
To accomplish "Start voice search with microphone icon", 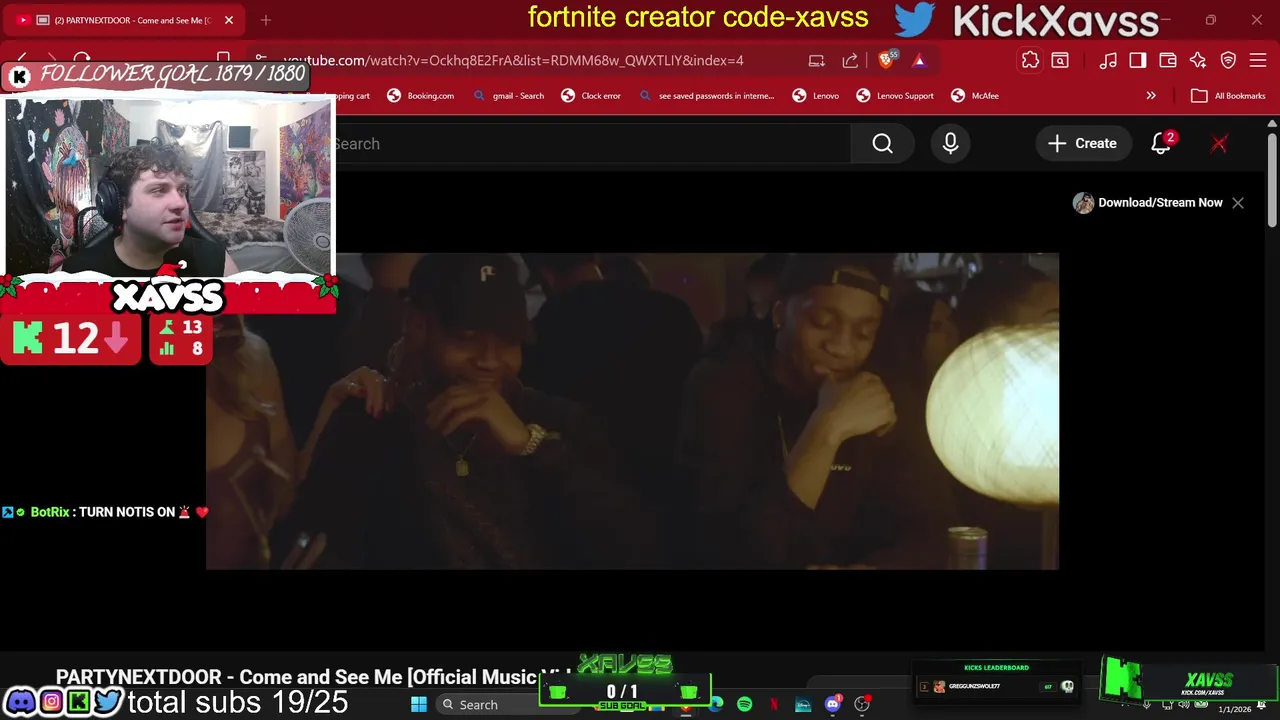I will point(950,144).
